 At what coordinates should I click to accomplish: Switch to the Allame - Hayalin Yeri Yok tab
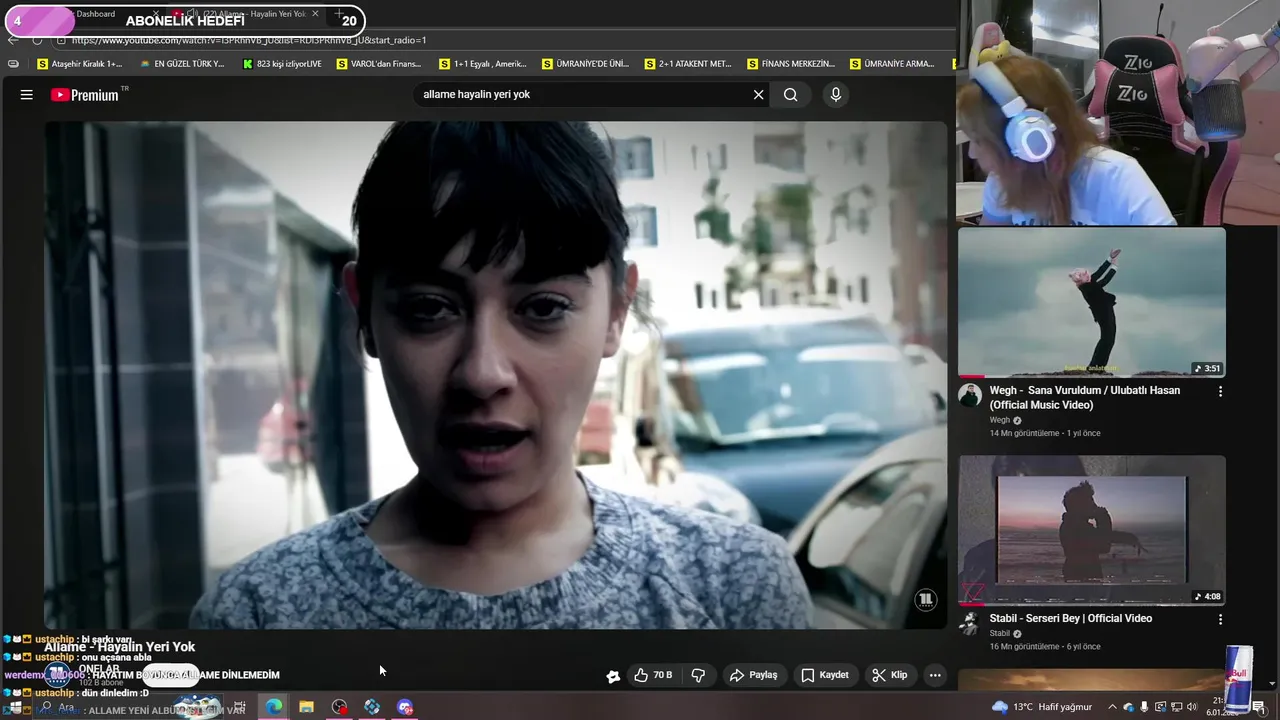[x=247, y=15]
